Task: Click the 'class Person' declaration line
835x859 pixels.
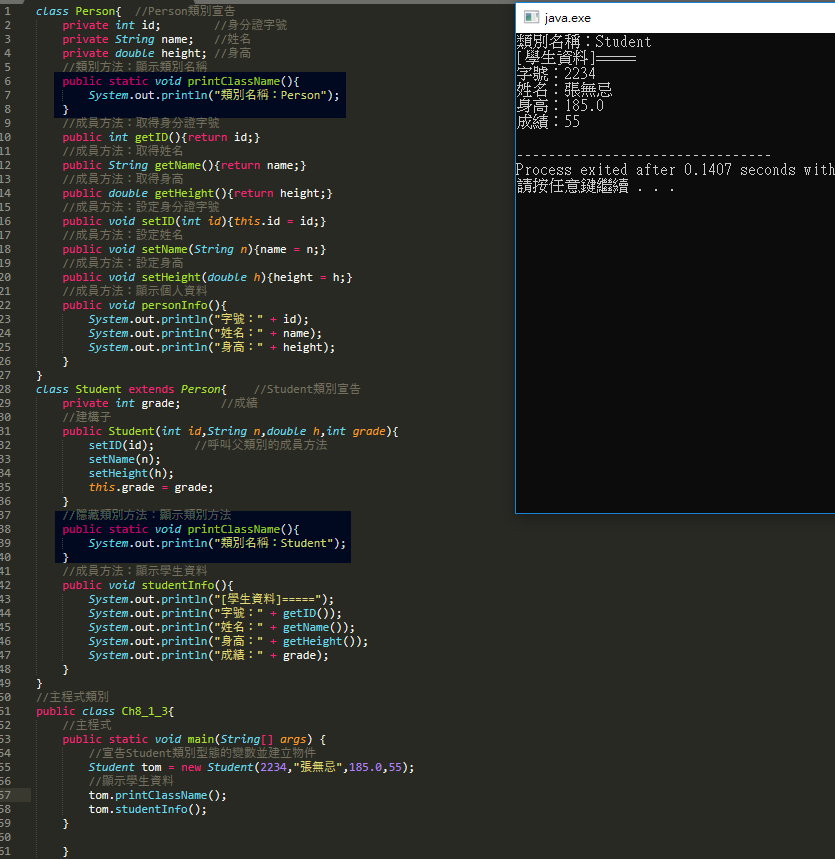Action: click(x=78, y=11)
